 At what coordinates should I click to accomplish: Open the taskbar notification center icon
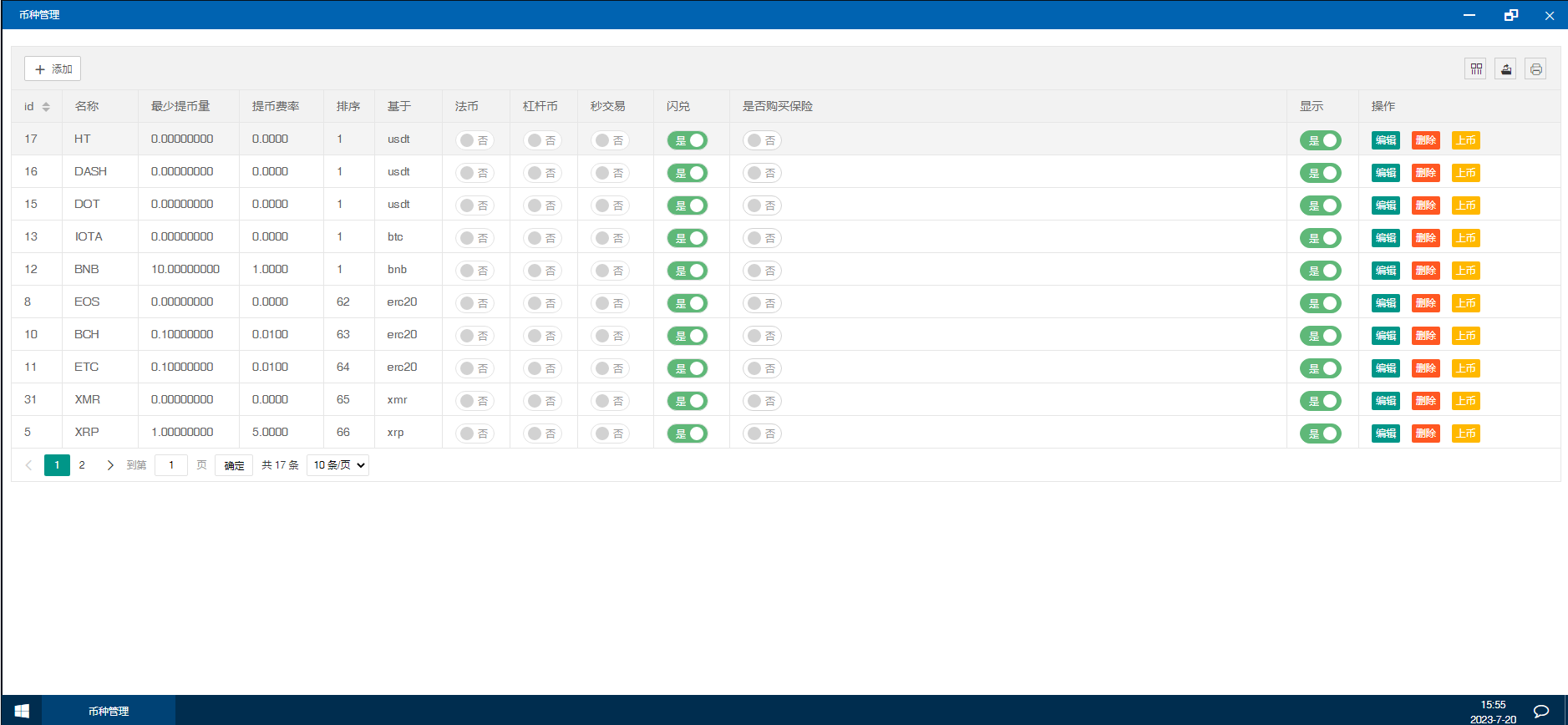tap(1541, 711)
